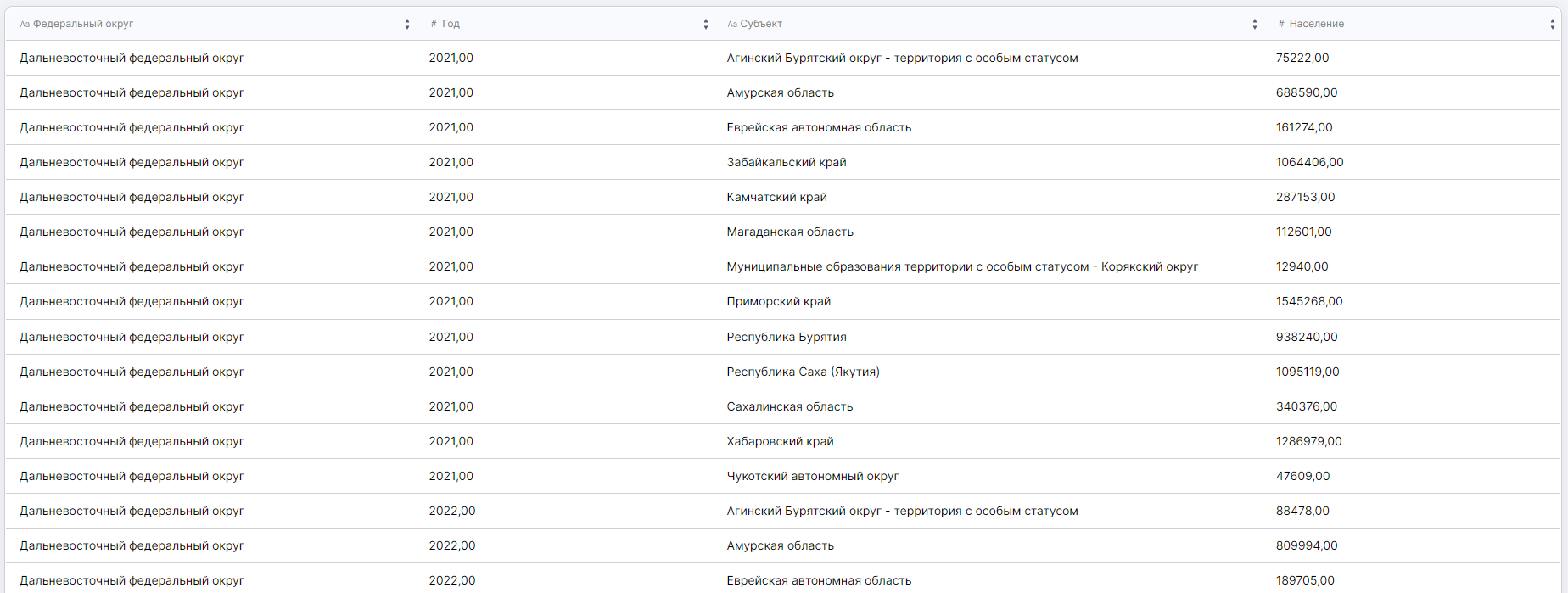Click the Субъект column header title
Screen dimensions: 1568x593
tap(761, 24)
